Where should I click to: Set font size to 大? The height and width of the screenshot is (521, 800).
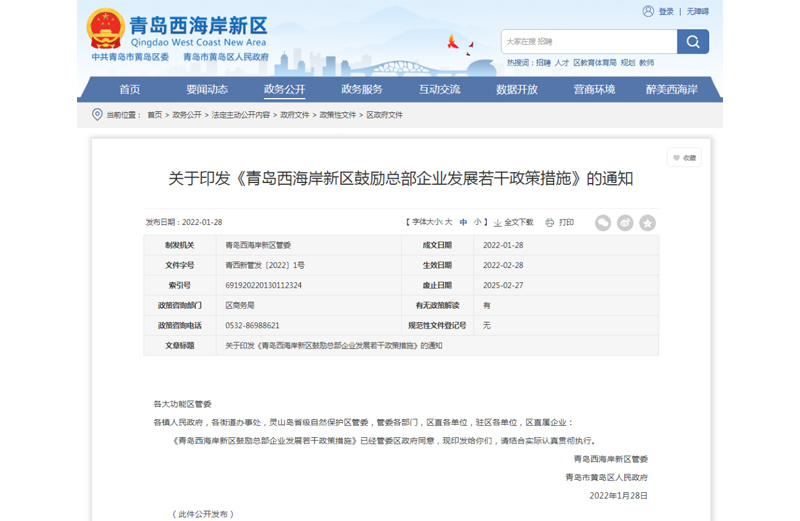click(448, 222)
